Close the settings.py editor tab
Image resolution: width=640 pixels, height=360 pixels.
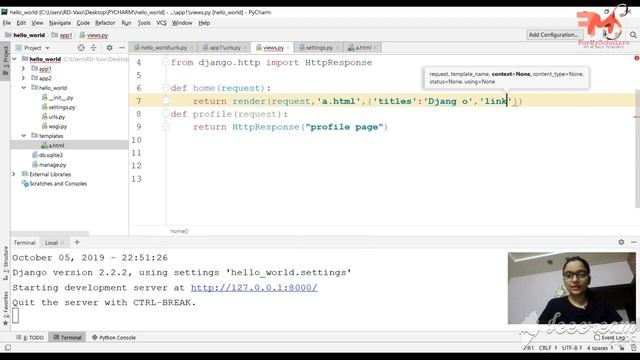coord(338,48)
